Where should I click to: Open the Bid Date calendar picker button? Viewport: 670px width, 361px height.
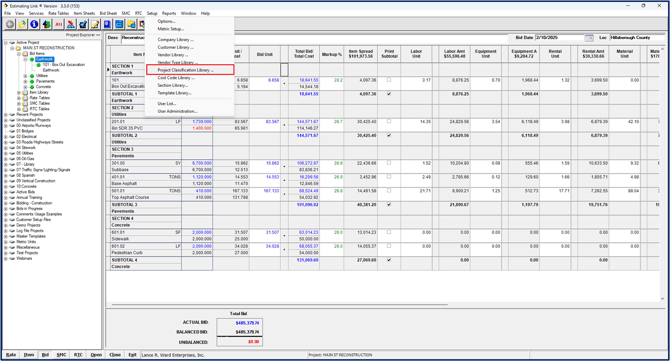pos(589,38)
